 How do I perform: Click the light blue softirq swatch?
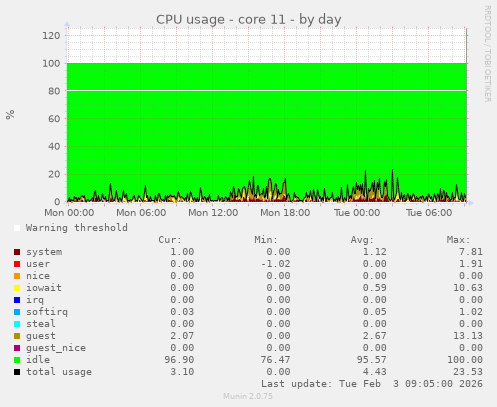[17, 312]
